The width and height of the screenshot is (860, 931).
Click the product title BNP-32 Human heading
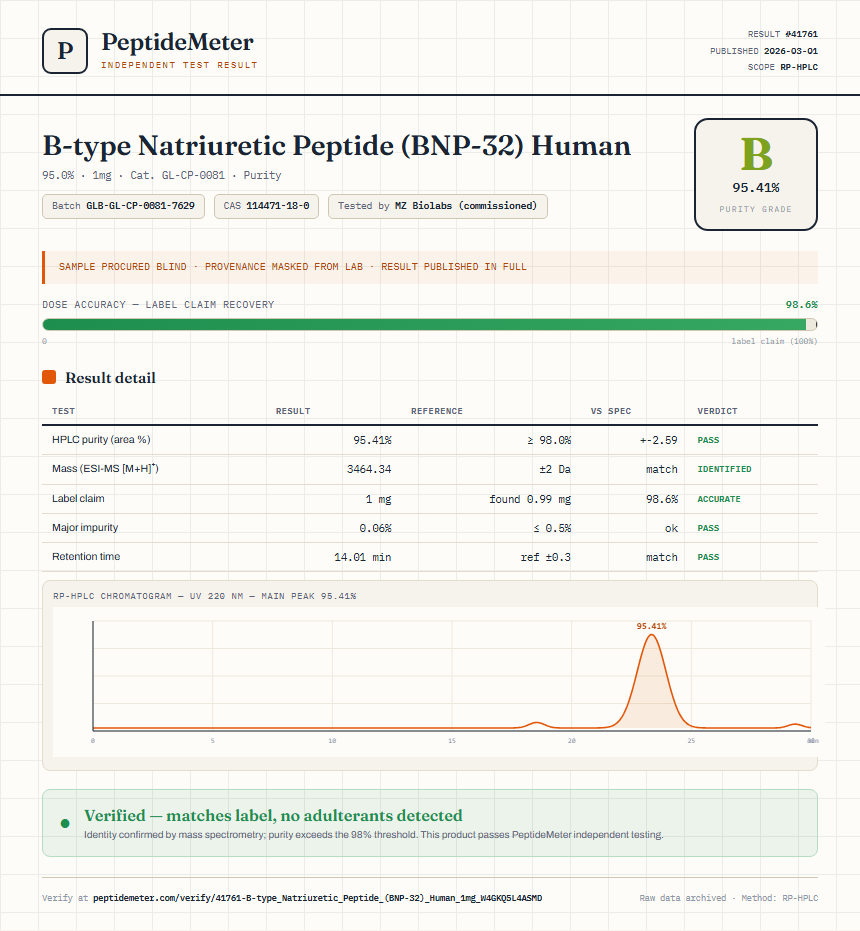[337, 146]
